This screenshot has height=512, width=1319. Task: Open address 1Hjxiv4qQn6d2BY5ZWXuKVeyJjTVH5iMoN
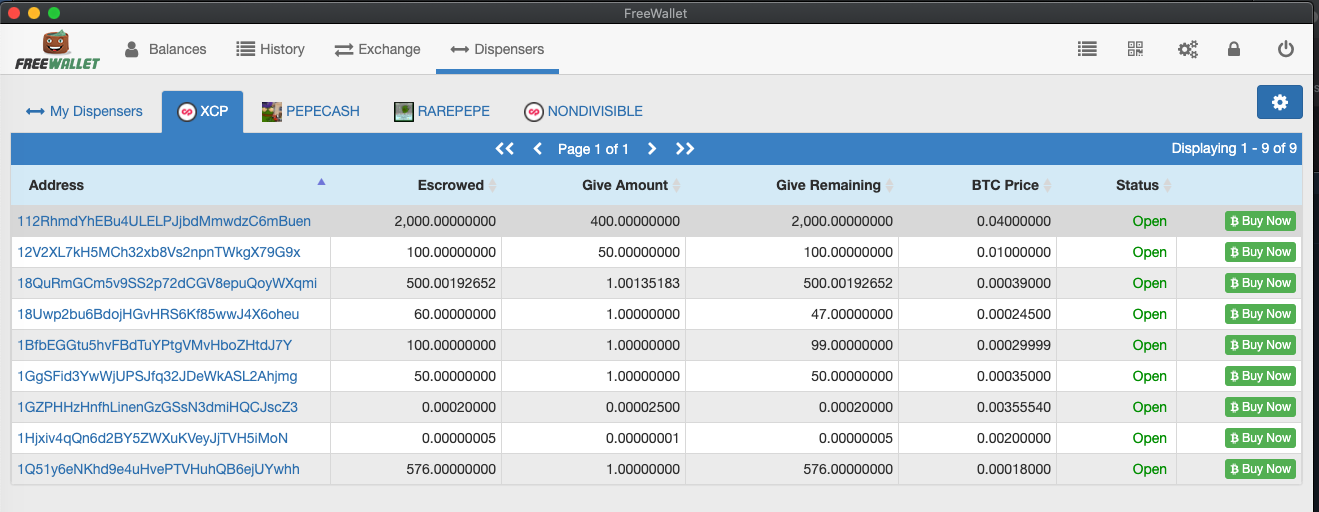coord(153,438)
